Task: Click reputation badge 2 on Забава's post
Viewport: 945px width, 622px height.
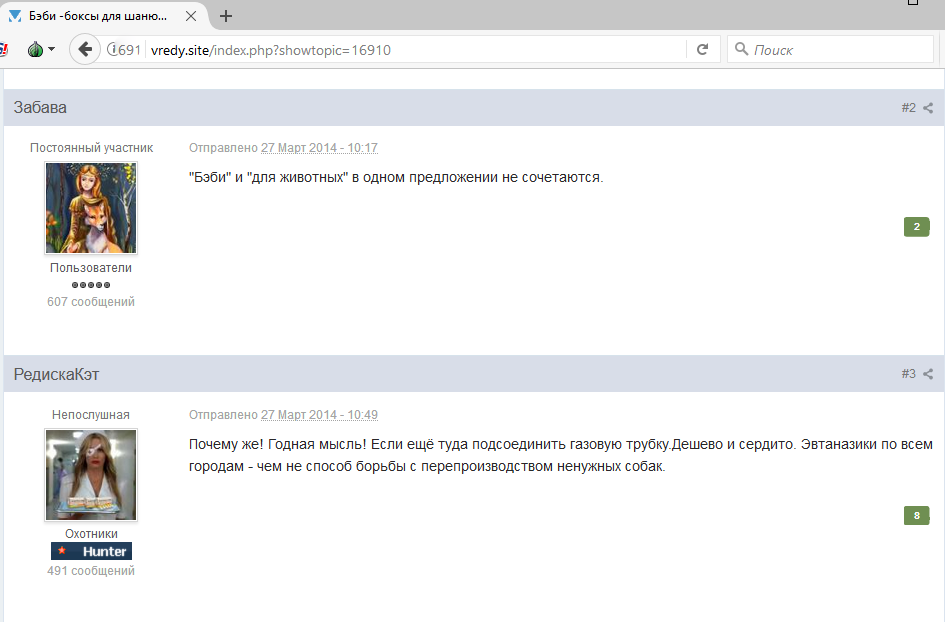Action: 916,227
